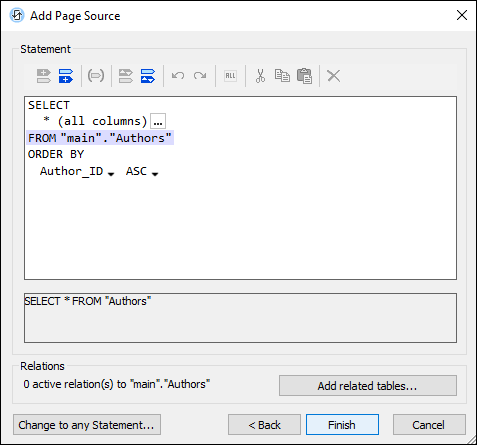Click the scissors Cut icon
This screenshot has height=445, width=477.
pyautogui.click(x=260, y=76)
